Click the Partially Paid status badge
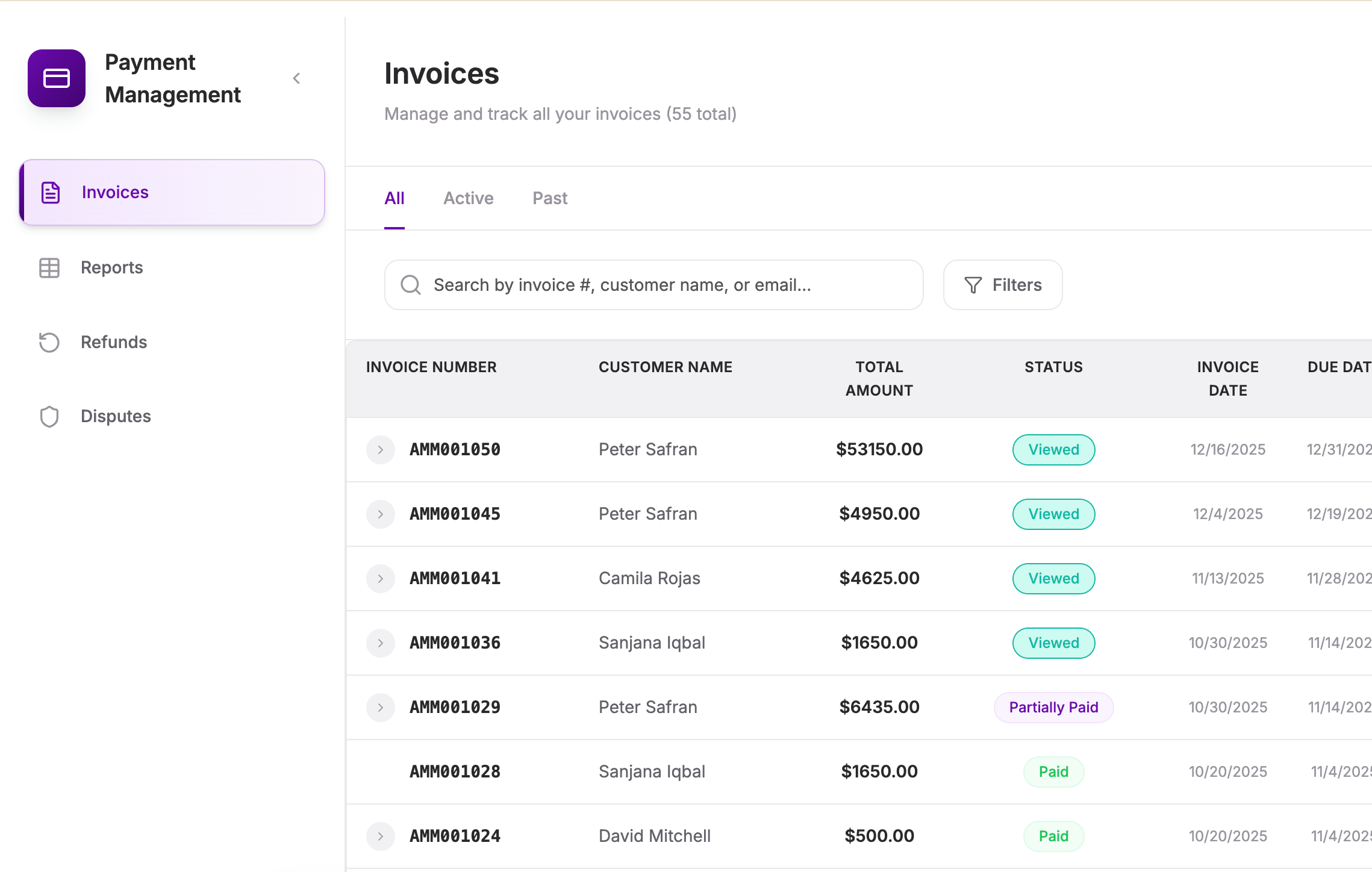Viewport: 1372px width, 872px height. click(x=1053, y=708)
